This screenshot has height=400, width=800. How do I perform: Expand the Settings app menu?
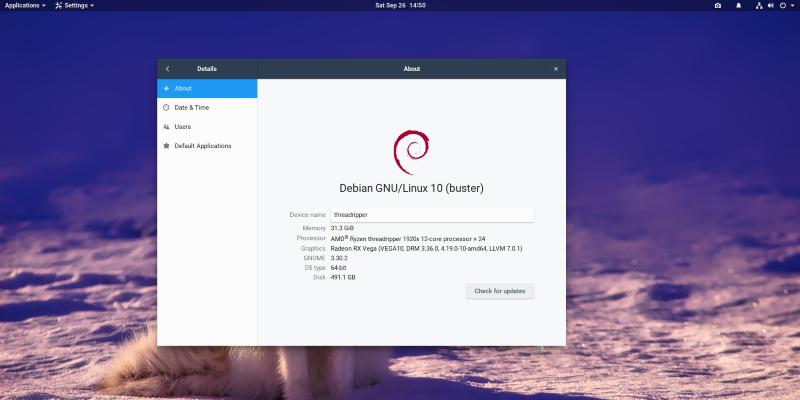(x=74, y=5)
